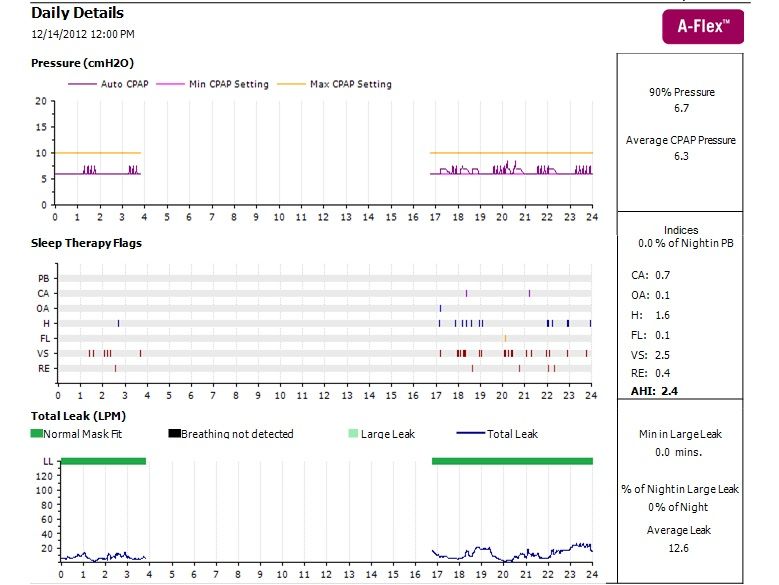Click the black Breathing not detected swatch

(174, 434)
